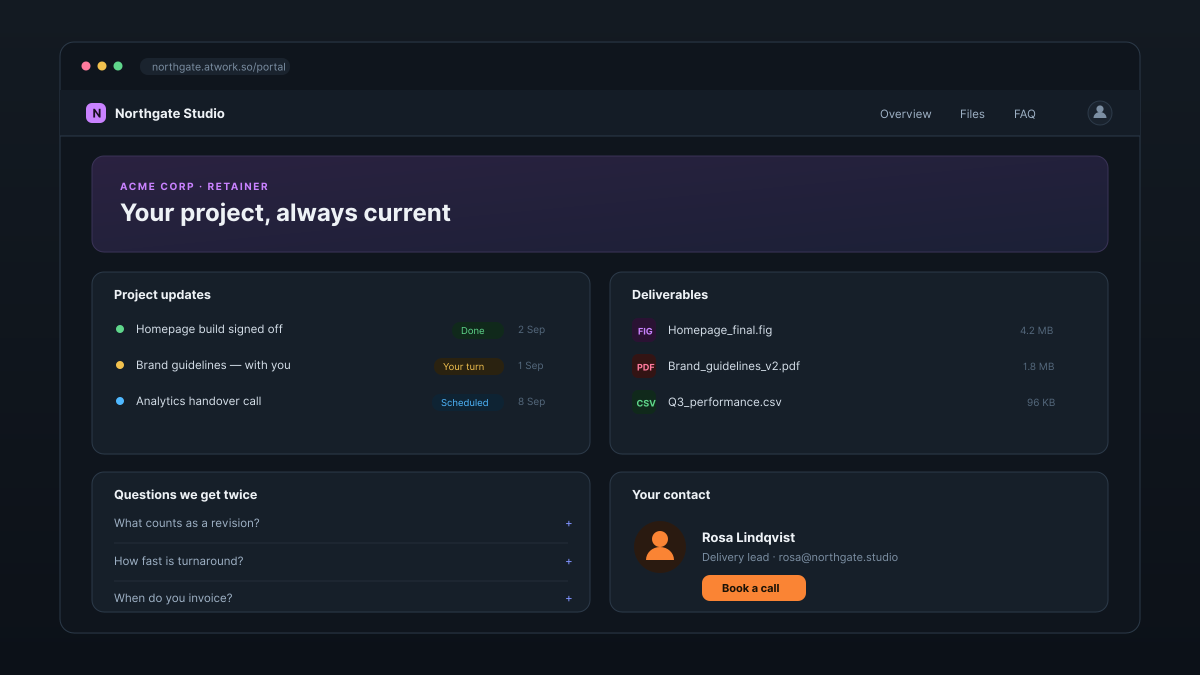Image resolution: width=1200 pixels, height=675 pixels.
Task: Select "Homepage build signed off" update
Action: pyautogui.click(x=209, y=329)
